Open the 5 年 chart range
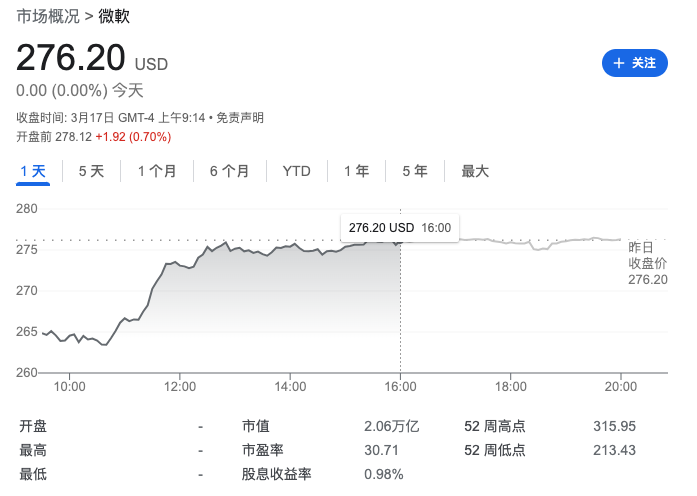Screen dimensions: 697x496 pos(415,171)
